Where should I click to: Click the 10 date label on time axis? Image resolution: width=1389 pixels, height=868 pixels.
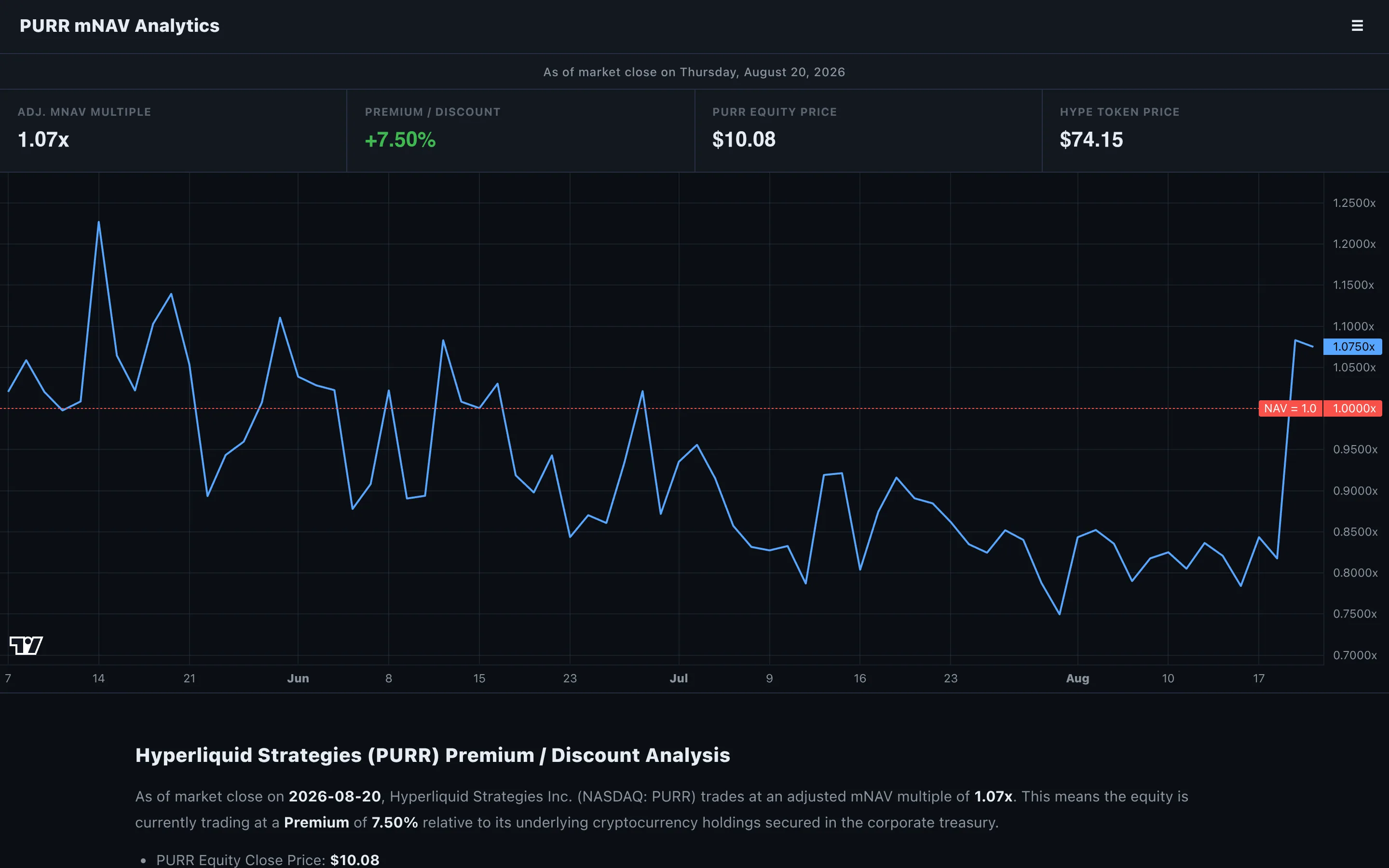(1168, 678)
